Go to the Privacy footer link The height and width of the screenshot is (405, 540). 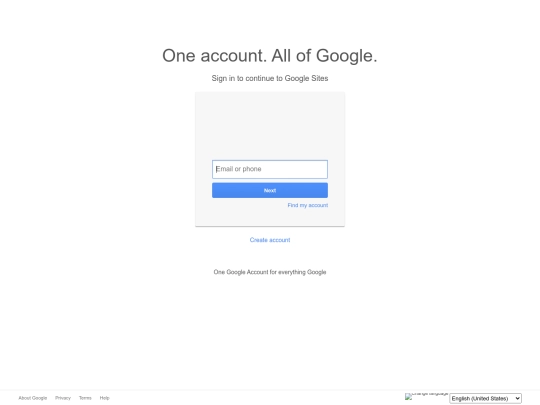pos(63,398)
